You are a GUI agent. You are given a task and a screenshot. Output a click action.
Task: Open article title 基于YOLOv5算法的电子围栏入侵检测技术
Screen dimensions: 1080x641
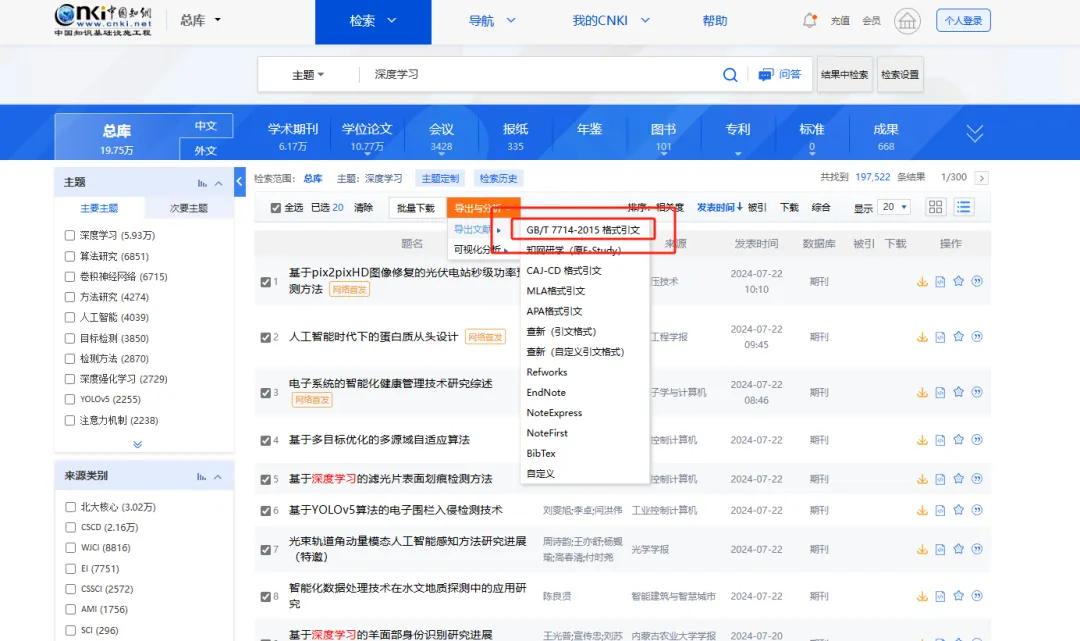click(x=395, y=510)
